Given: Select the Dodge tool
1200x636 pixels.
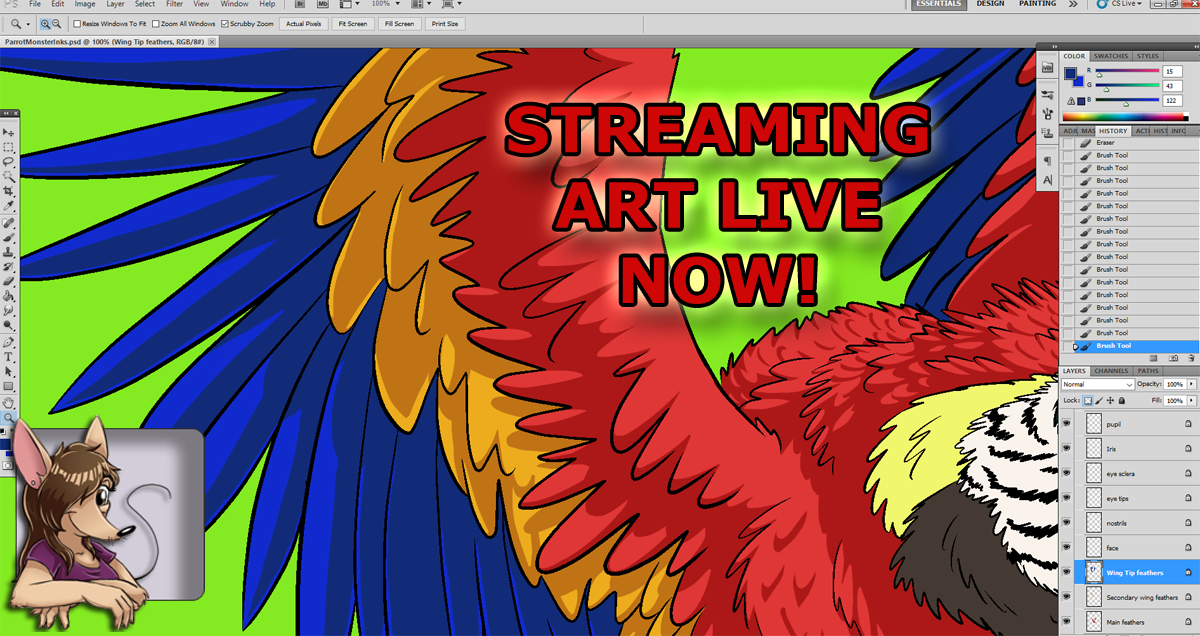Looking at the screenshot, I should (x=9, y=325).
